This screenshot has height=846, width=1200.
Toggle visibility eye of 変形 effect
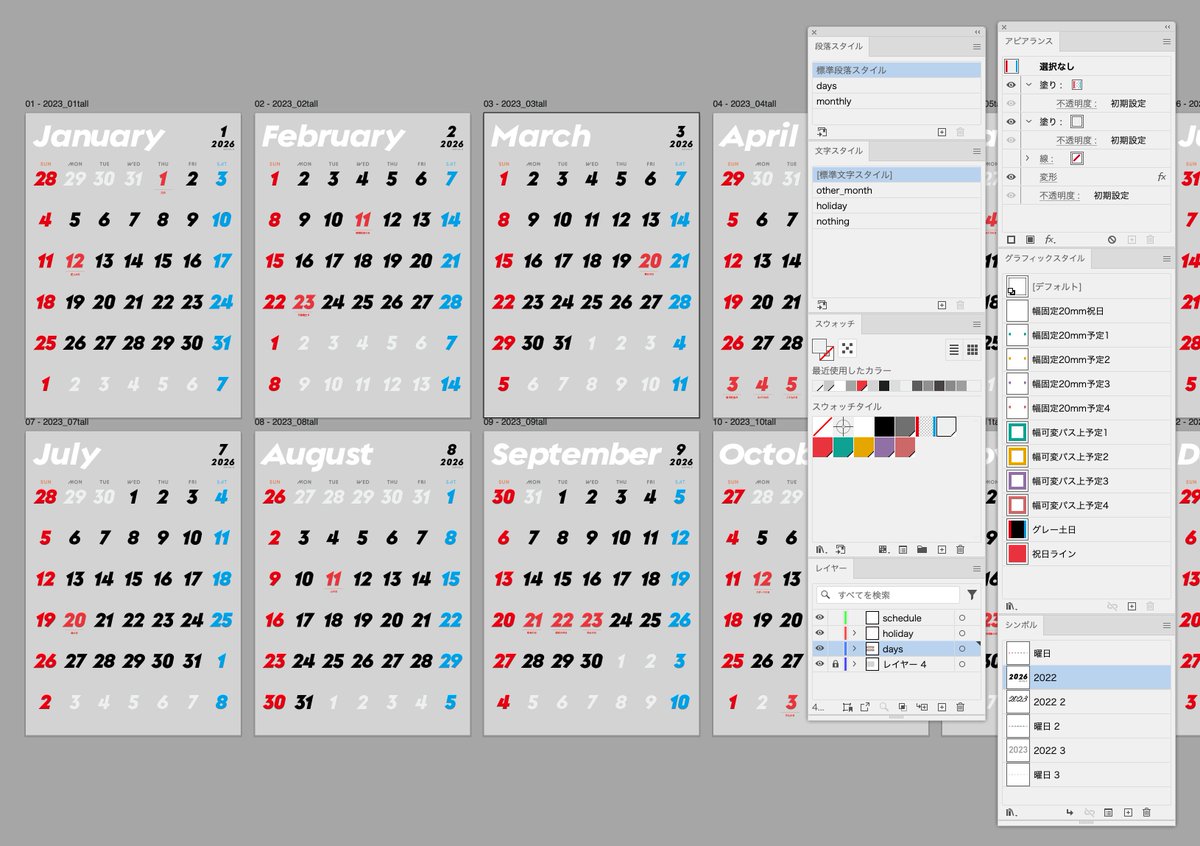tap(1011, 177)
